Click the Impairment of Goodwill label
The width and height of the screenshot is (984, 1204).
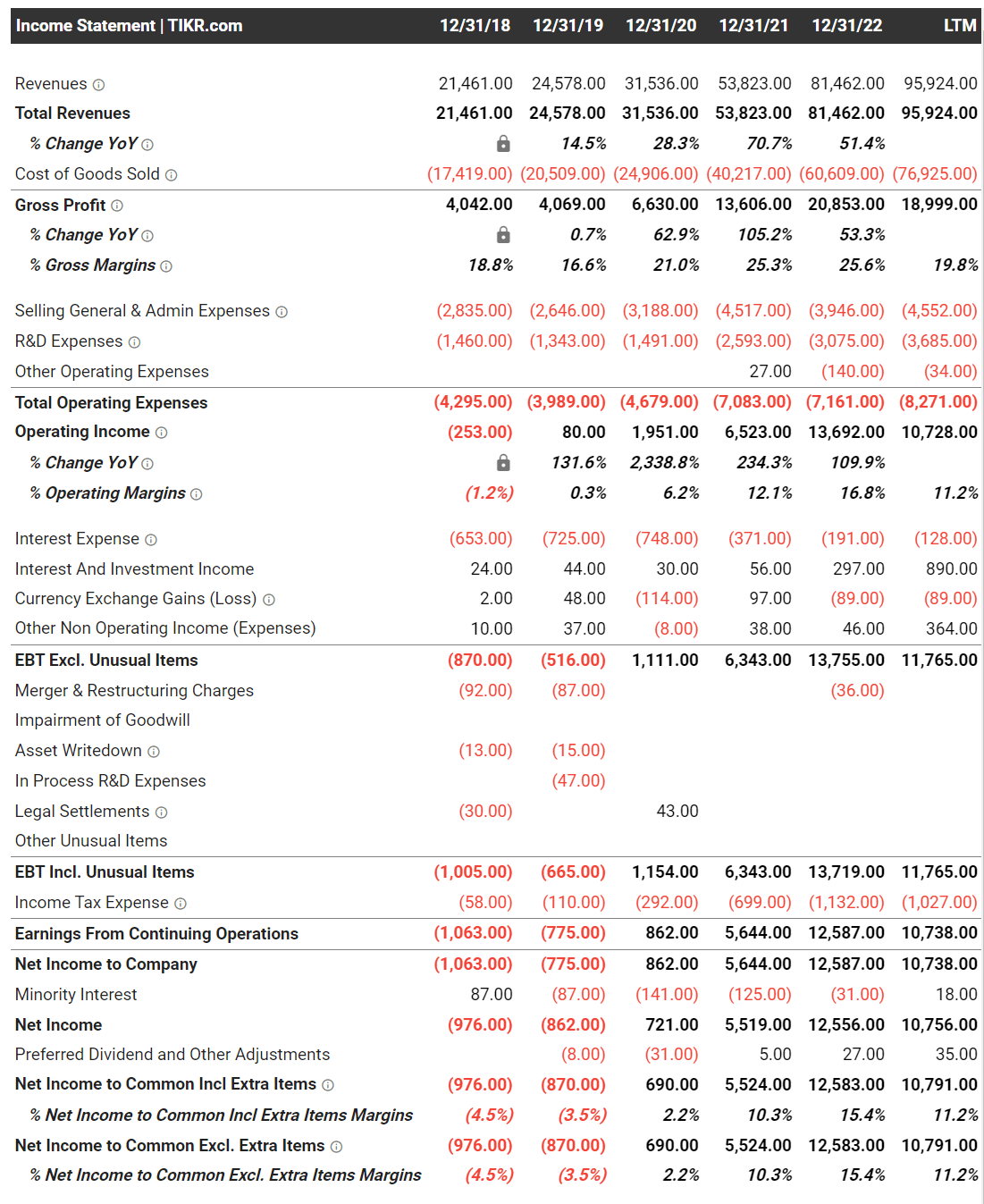pos(103,720)
